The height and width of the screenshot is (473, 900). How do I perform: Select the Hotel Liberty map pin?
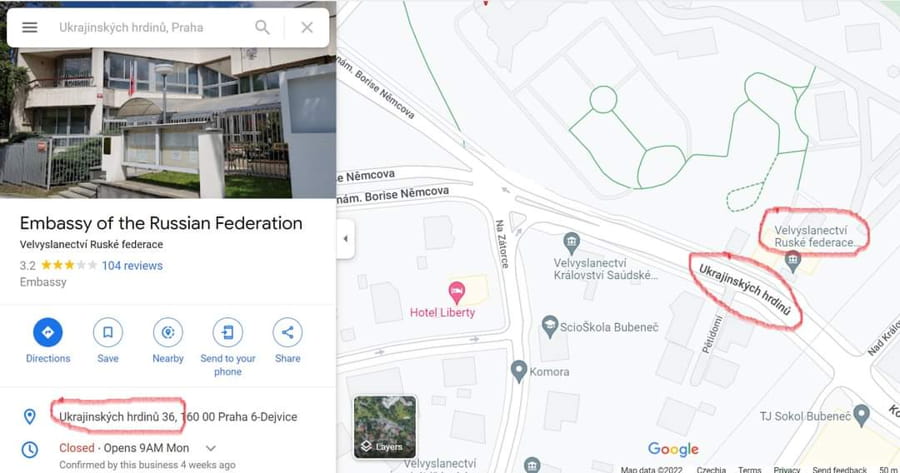pyautogui.click(x=456, y=293)
